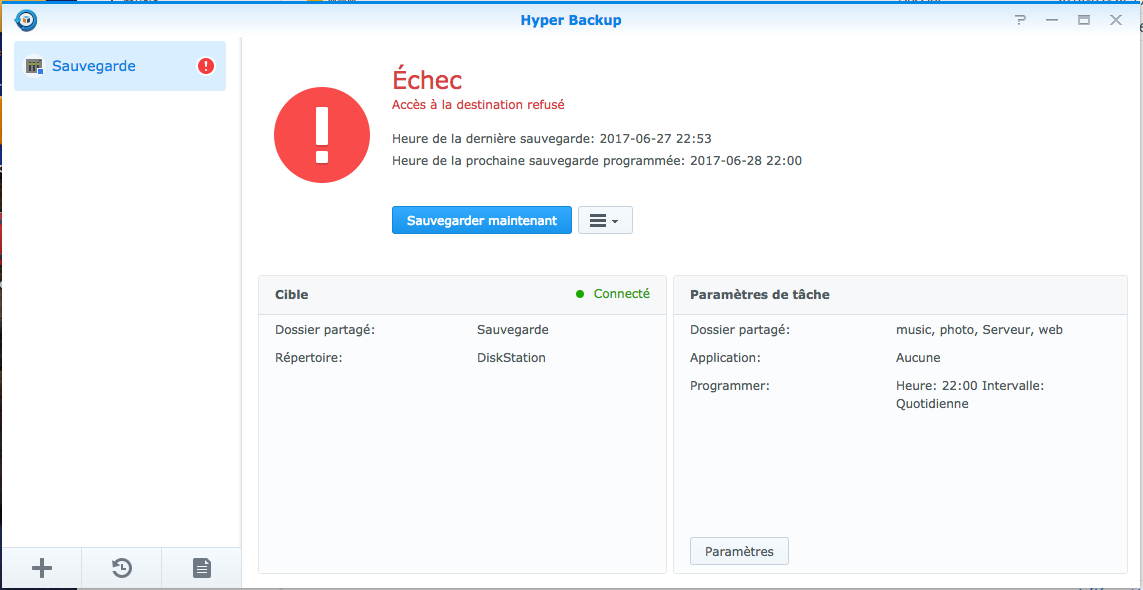1143x590 pixels.
Task: Click the Hyper Backup window title
Action: click(571, 20)
